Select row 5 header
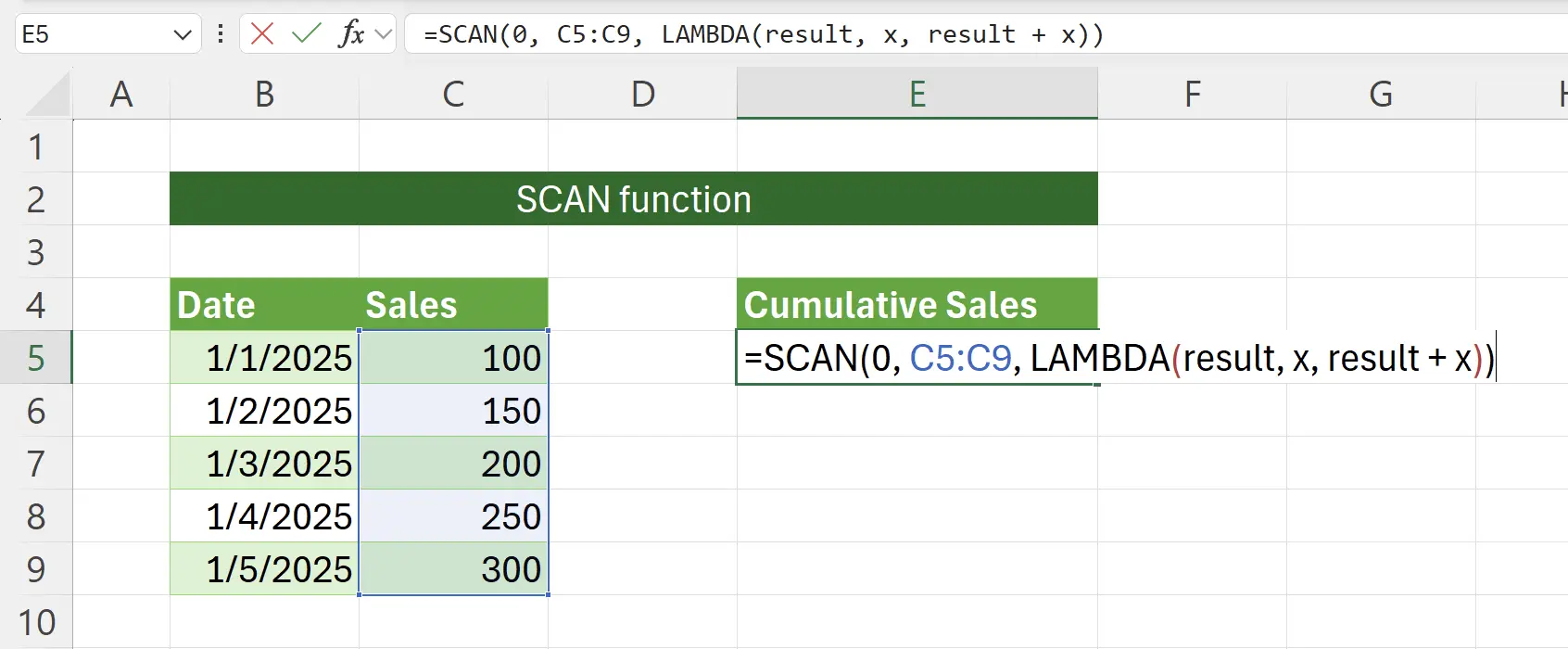Screen dimensions: 1568x649 36,358
